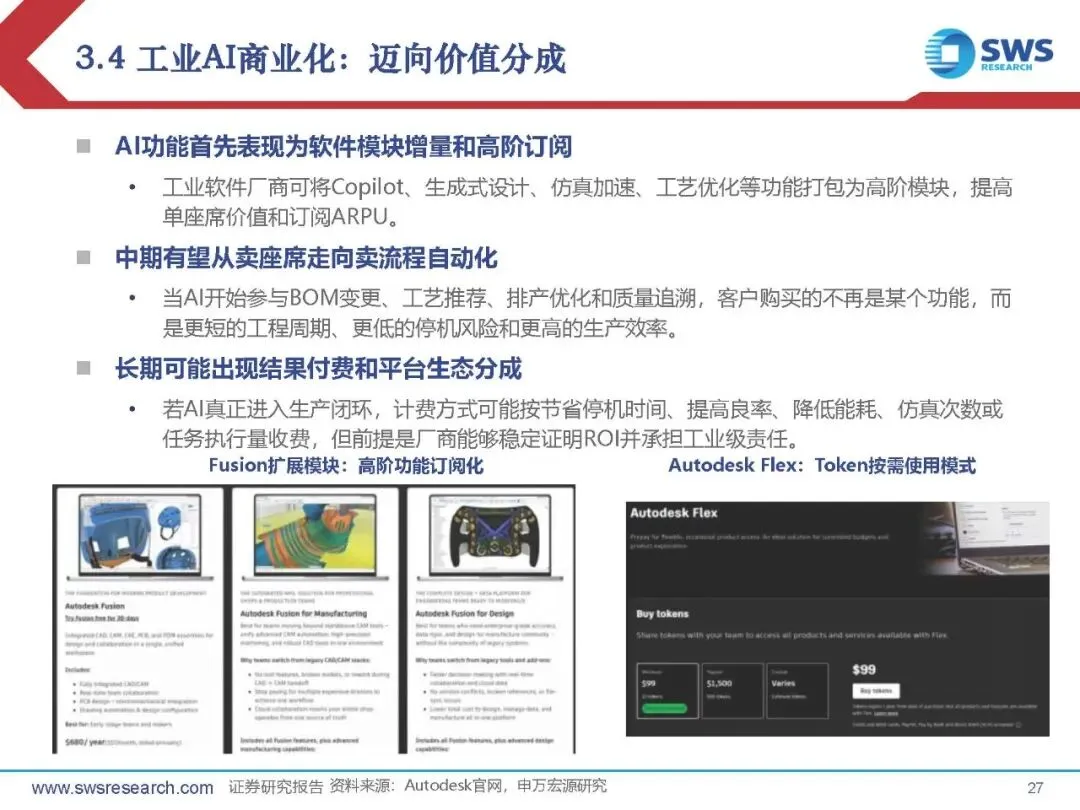The image size is (1080, 810).
Task: Select heading '长期可能出现结果付费和平台生态分成'
Action: [x=318, y=368]
